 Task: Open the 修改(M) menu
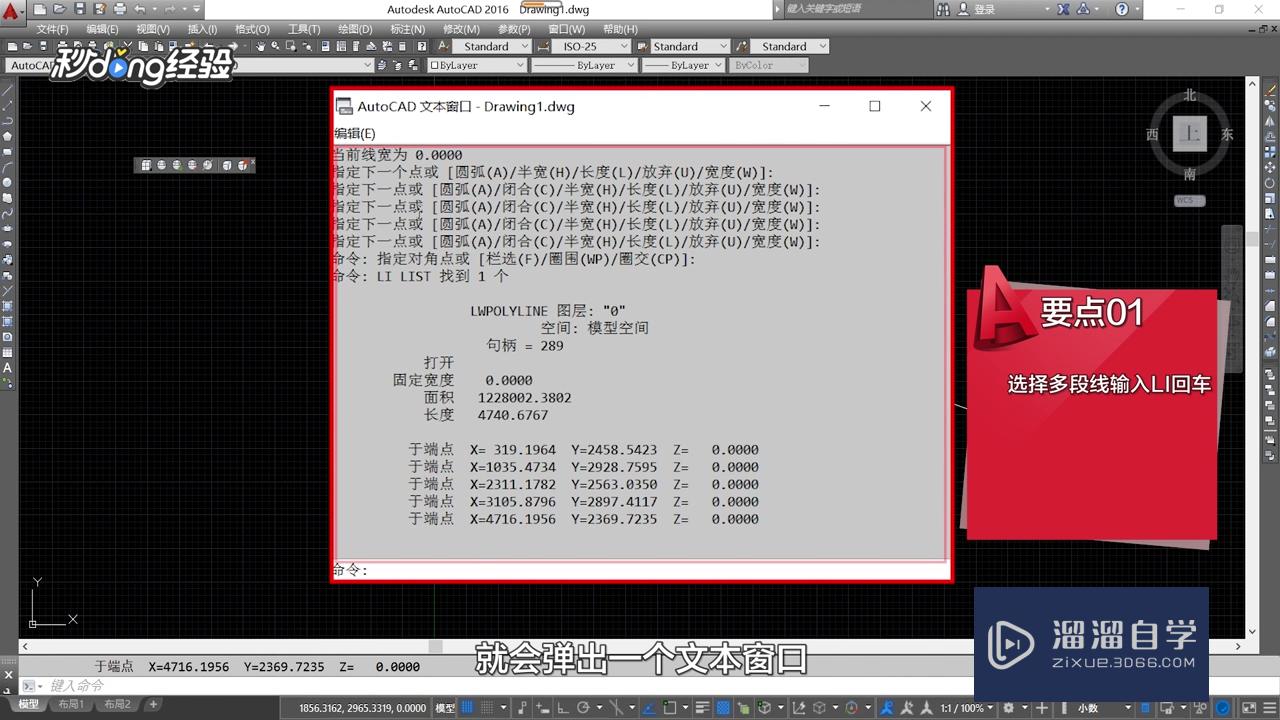(461, 29)
